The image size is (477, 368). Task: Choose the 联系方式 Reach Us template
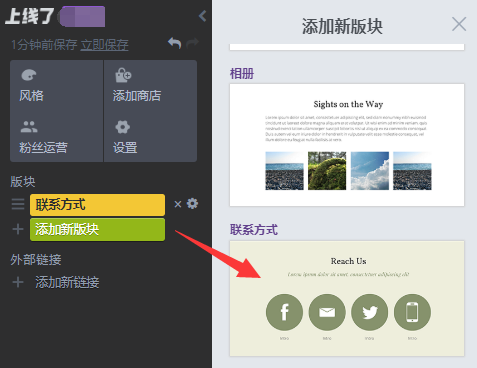pos(347,298)
